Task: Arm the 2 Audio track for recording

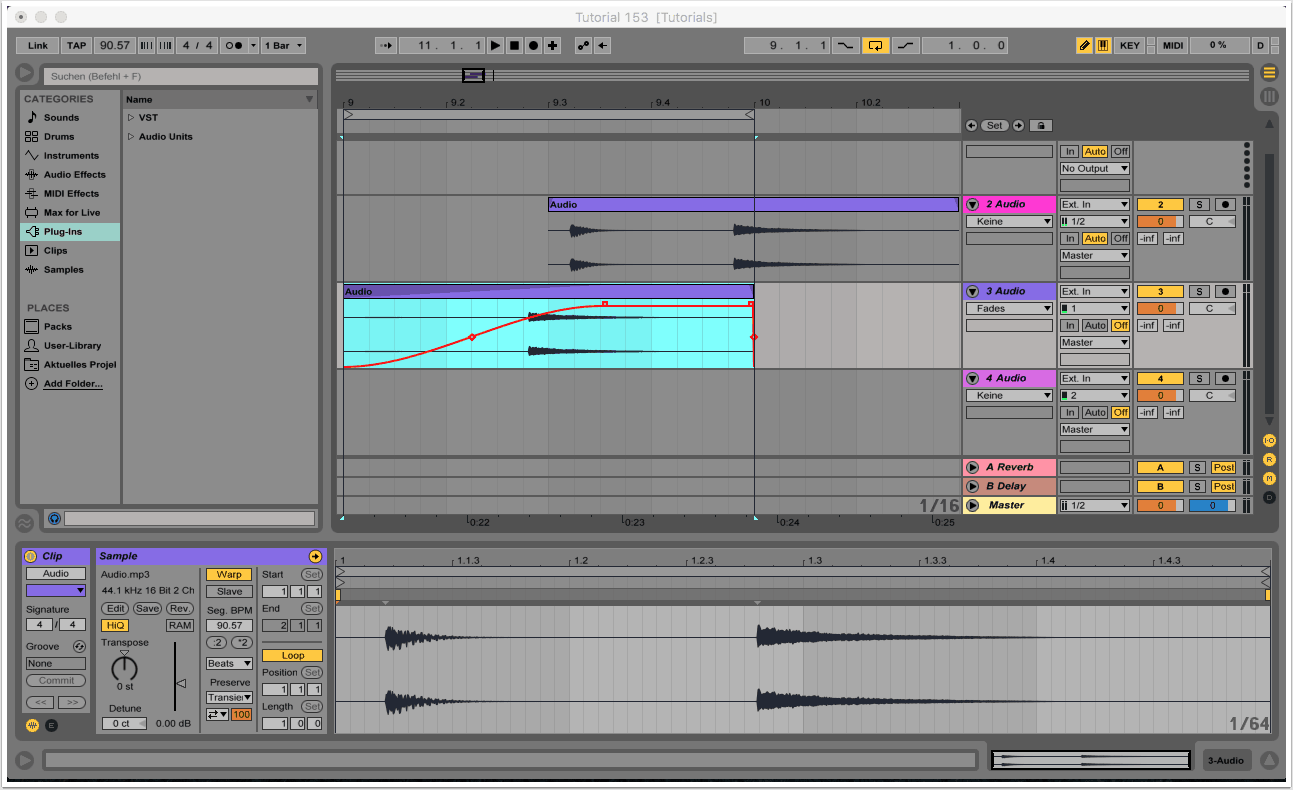Action: pyautogui.click(x=1225, y=205)
